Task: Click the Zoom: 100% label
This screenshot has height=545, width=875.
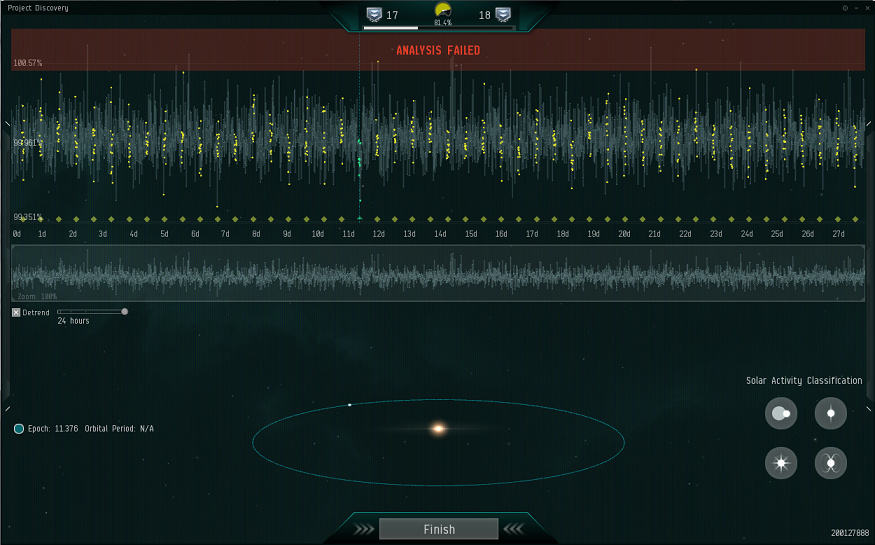Action: (37, 296)
